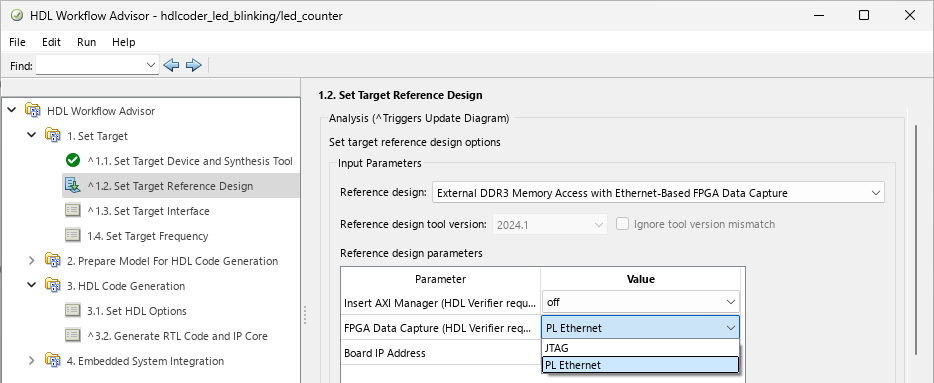Screen dimensions: 934x383
Task: Click the find next (right arrow) icon
Action: [194, 65]
